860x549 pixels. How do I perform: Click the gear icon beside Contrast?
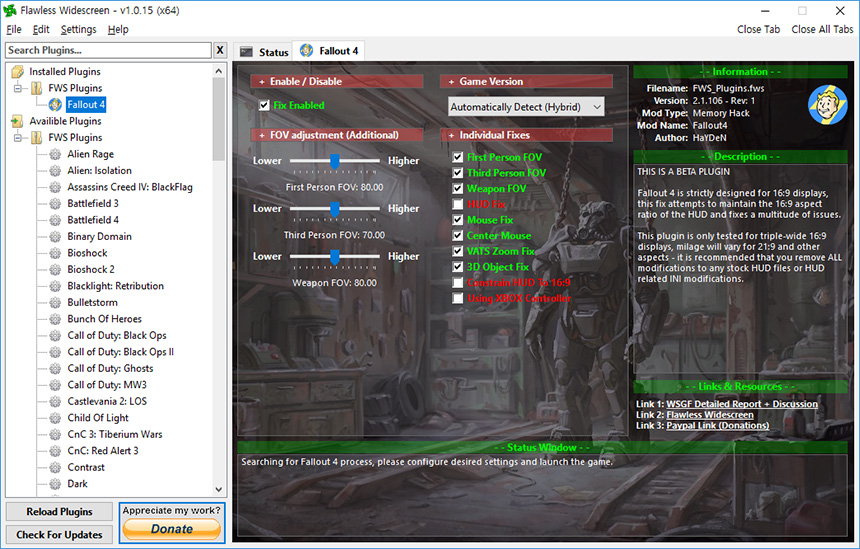(x=55, y=467)
